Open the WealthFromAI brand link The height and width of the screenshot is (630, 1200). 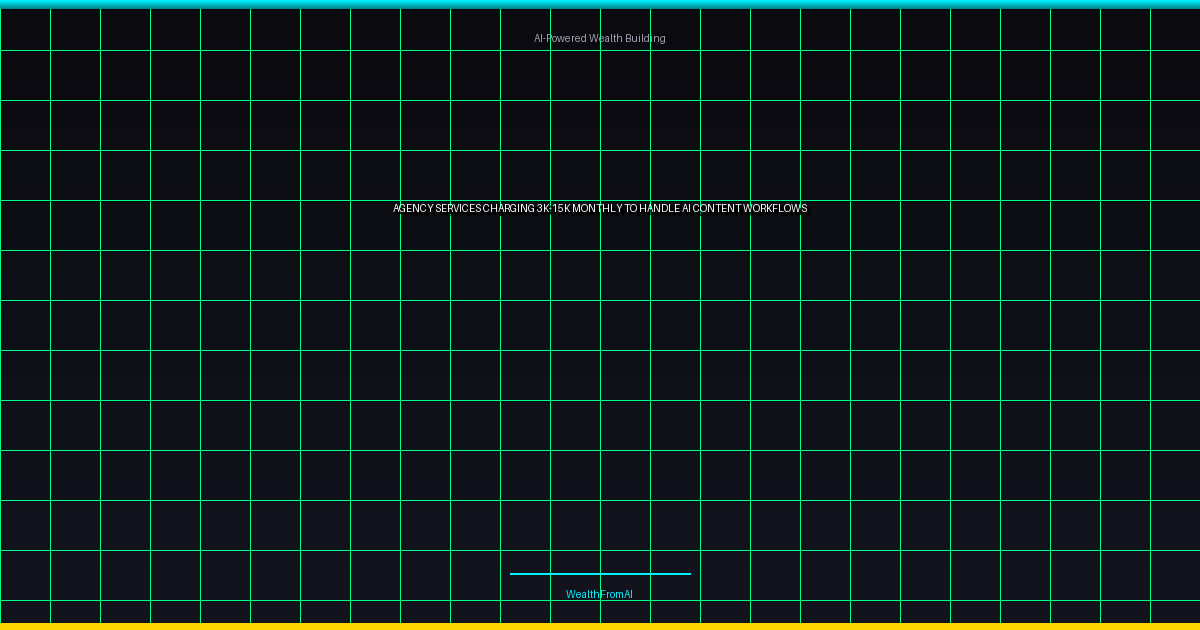click(599, 594)
